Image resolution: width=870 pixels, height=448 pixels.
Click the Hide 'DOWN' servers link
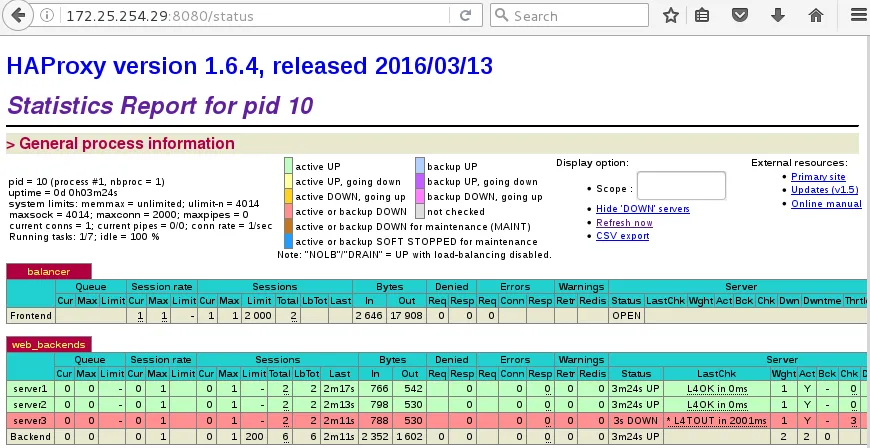643,209
